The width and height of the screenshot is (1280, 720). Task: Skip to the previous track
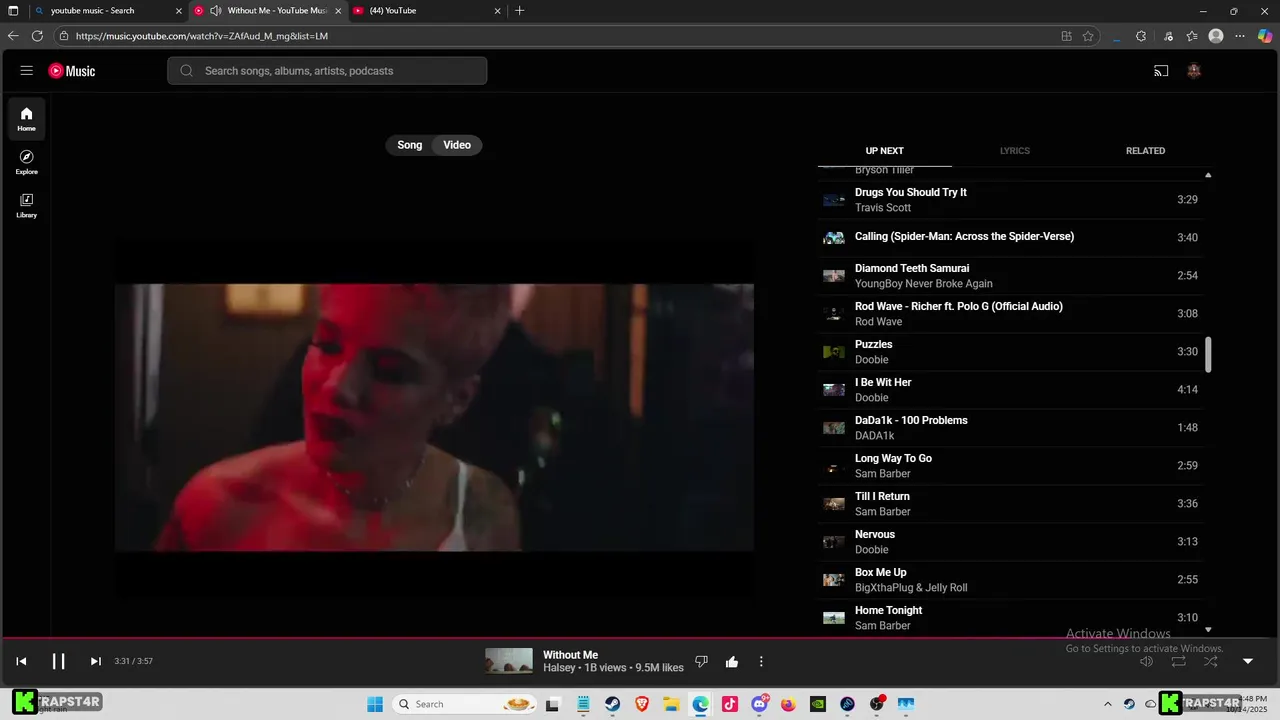click(x=21, y=661)
